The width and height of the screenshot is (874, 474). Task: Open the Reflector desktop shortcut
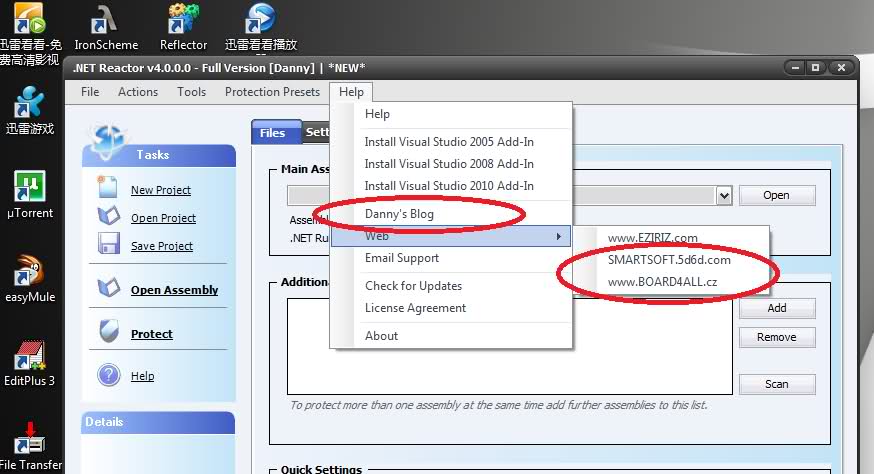(183, 28)
